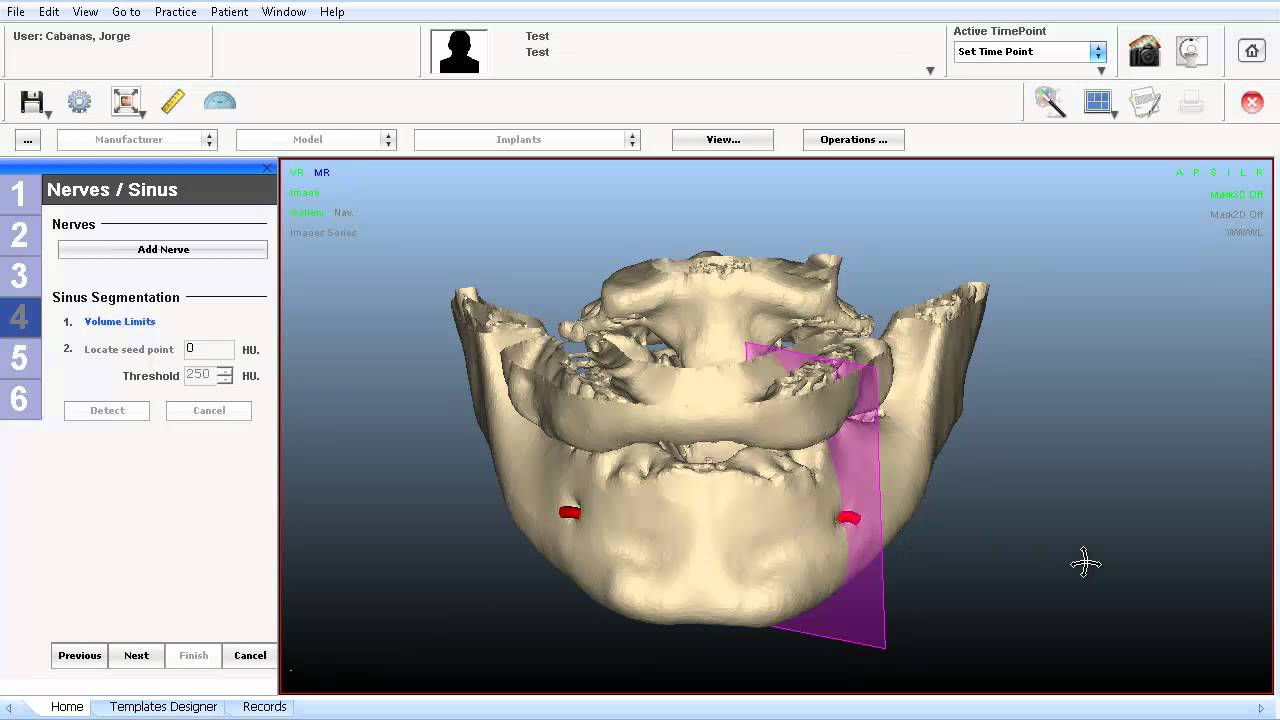Select the A orientation view letter
The image size is (1280, 720).
pyautogui.click(x=1179, y=173)
